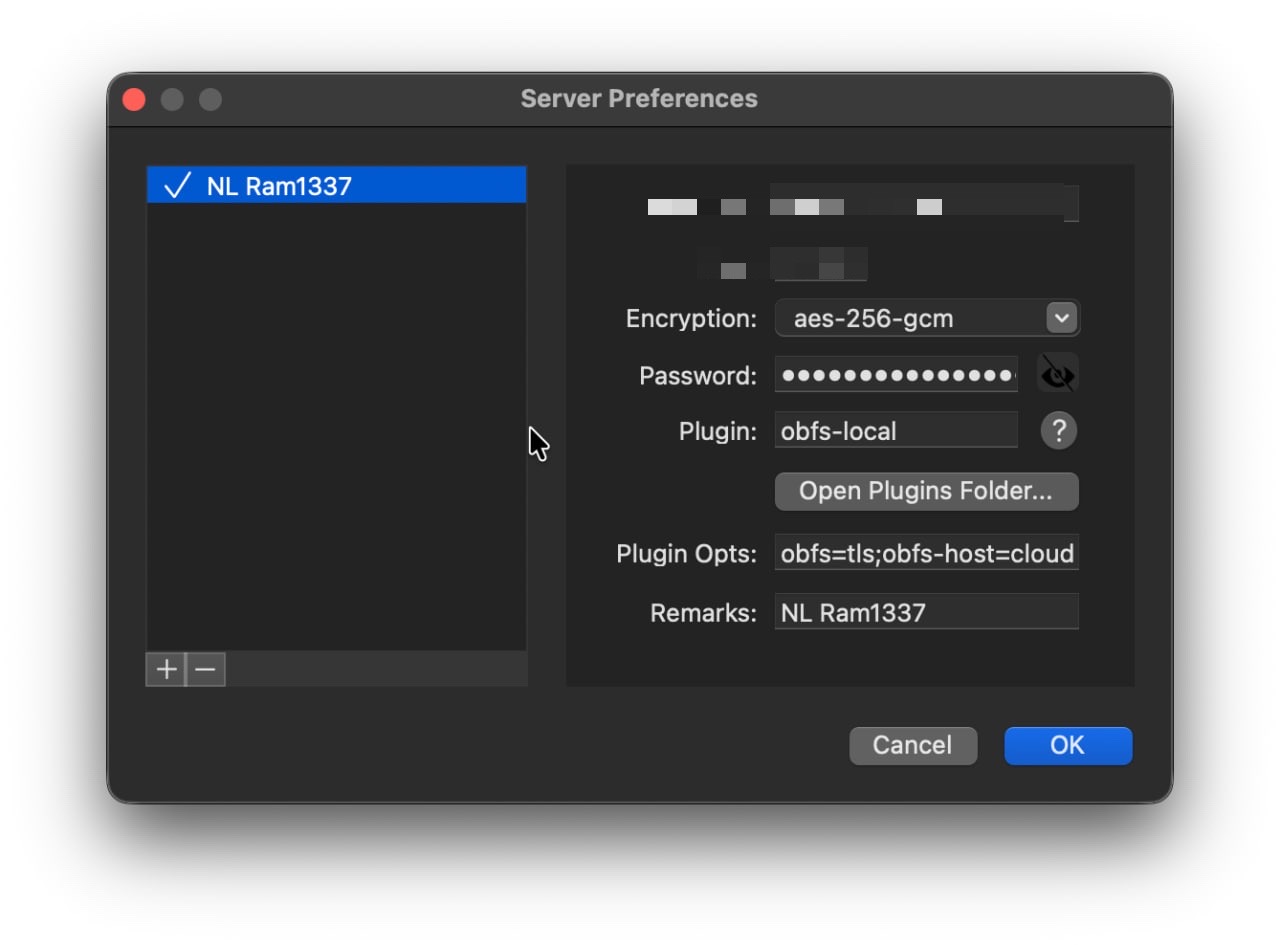Click the help icon next to Plugin field
Image resolution: width=1280 pixels, height=945 pixels.
tap(1057, 431)
